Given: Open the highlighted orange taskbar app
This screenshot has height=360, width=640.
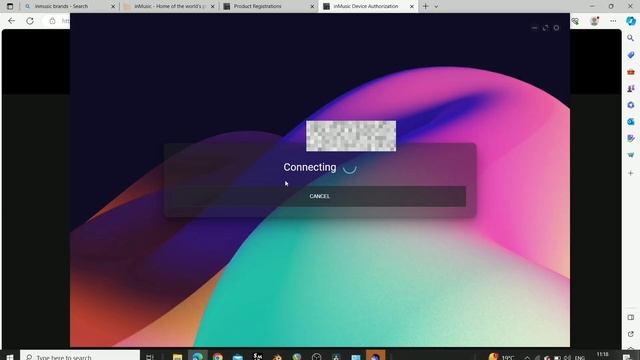Looking at the screenshot, I should click(x=376, y=356).
